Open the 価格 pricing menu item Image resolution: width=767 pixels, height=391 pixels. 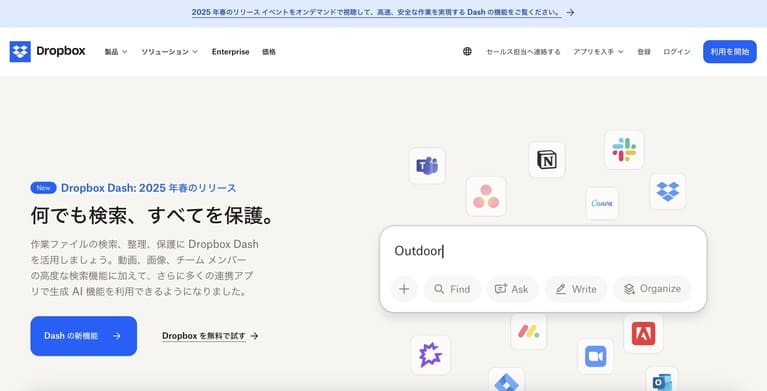pyautogui.click(x=269, y=51)
